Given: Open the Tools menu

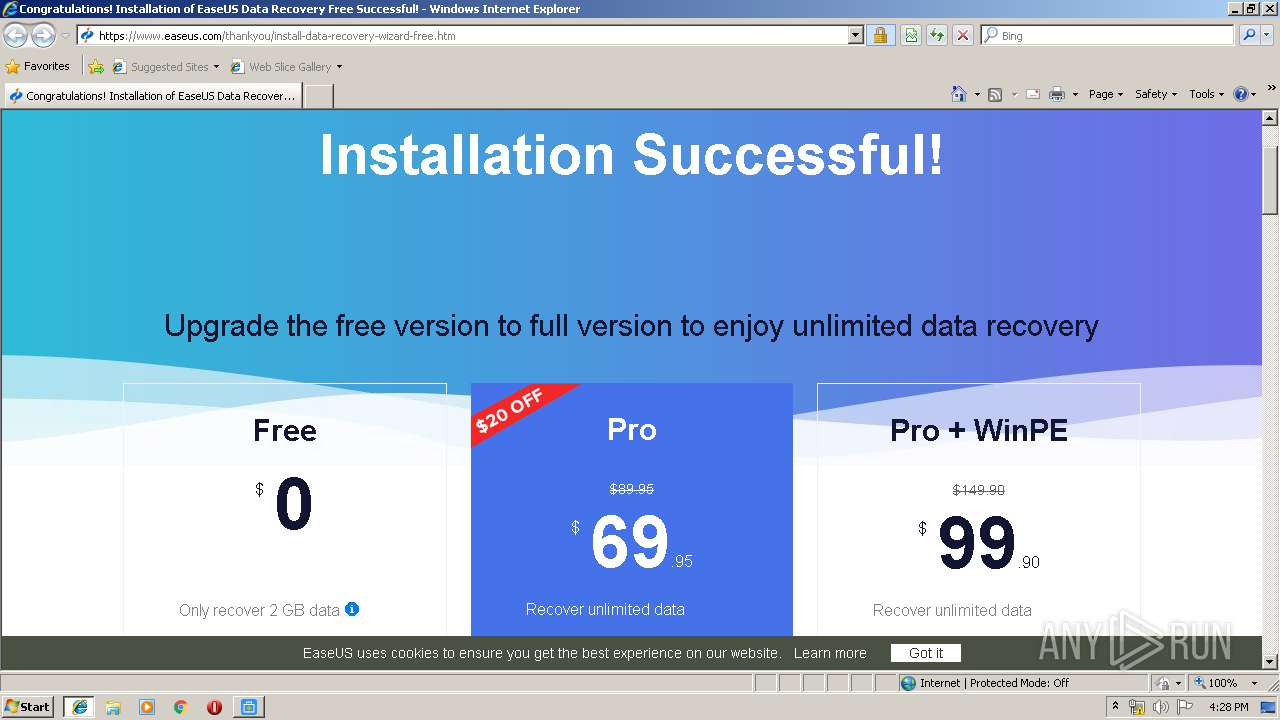Looking at the screenshot, I should [x=1207, y=94].
